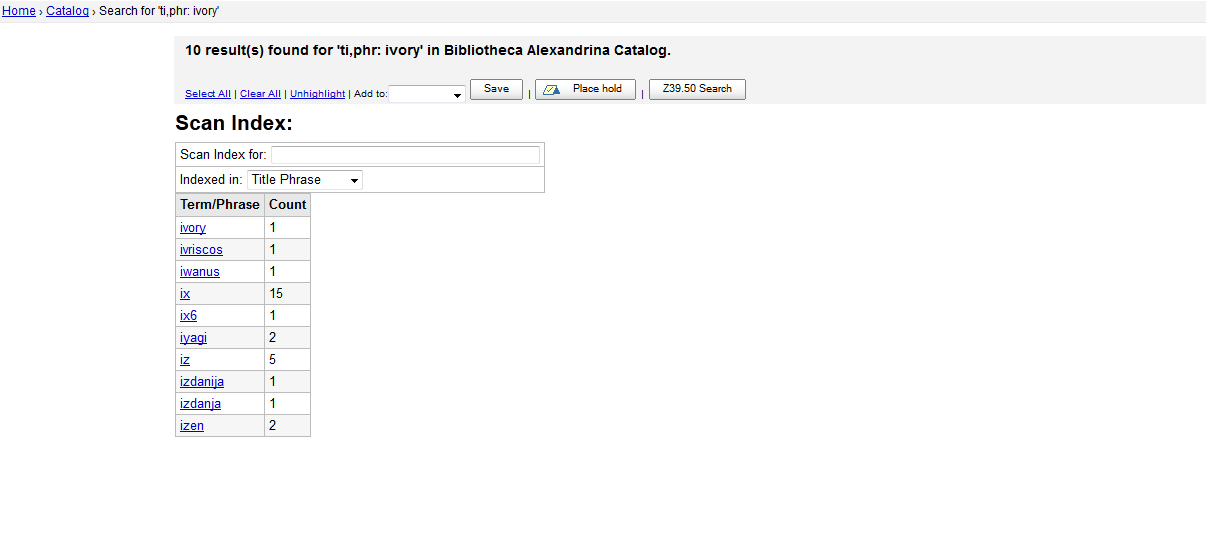Click the Unhighlight link
This screenshot has width=1206, height=545.
click(x=317, y=94)
